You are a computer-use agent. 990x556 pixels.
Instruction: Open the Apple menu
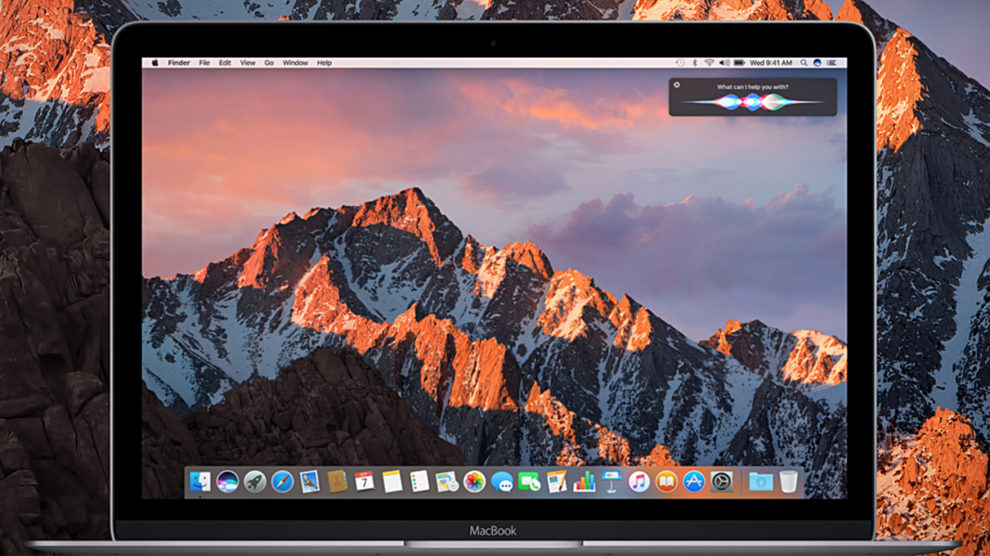coord(155,63)
